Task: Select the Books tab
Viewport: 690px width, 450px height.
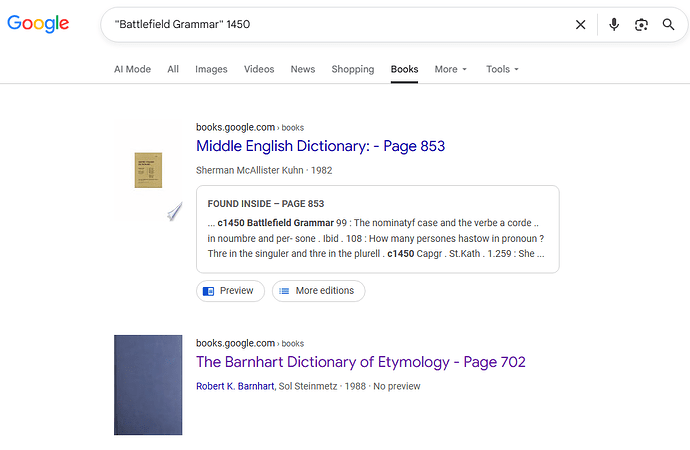Action: click(x=404, y=69)
